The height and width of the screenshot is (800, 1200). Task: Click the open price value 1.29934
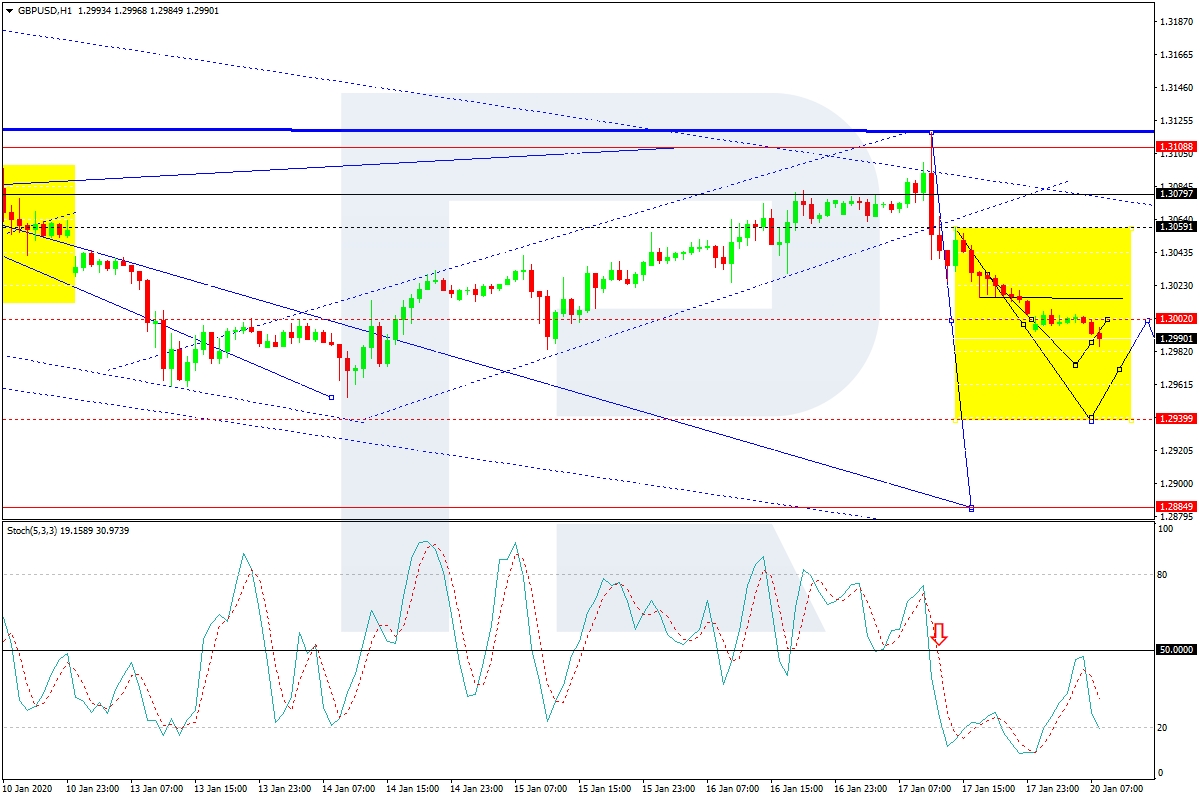pyautogui.click(x=95, y=10)
